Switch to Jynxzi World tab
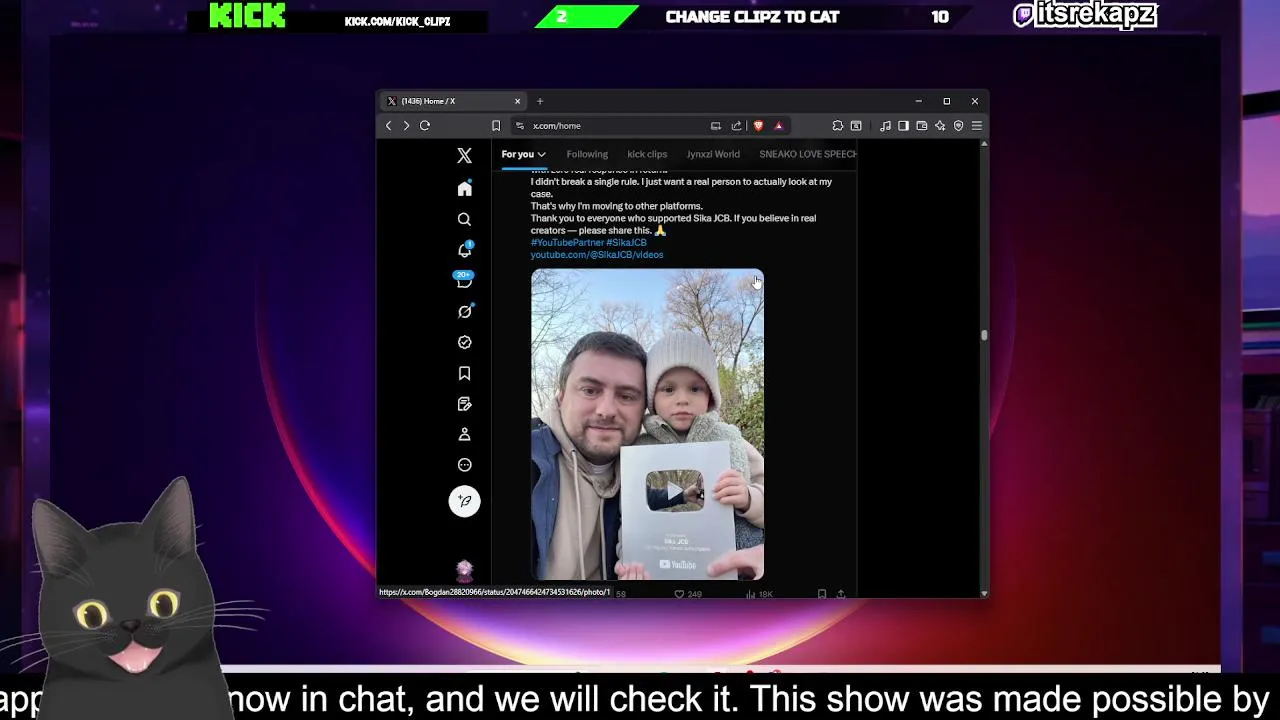 click(713, 154)
